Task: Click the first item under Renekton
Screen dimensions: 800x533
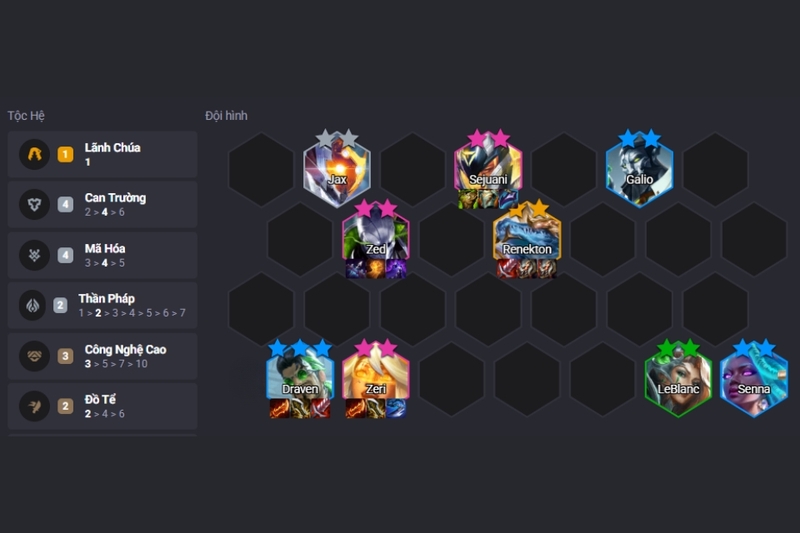Action: 507,269
